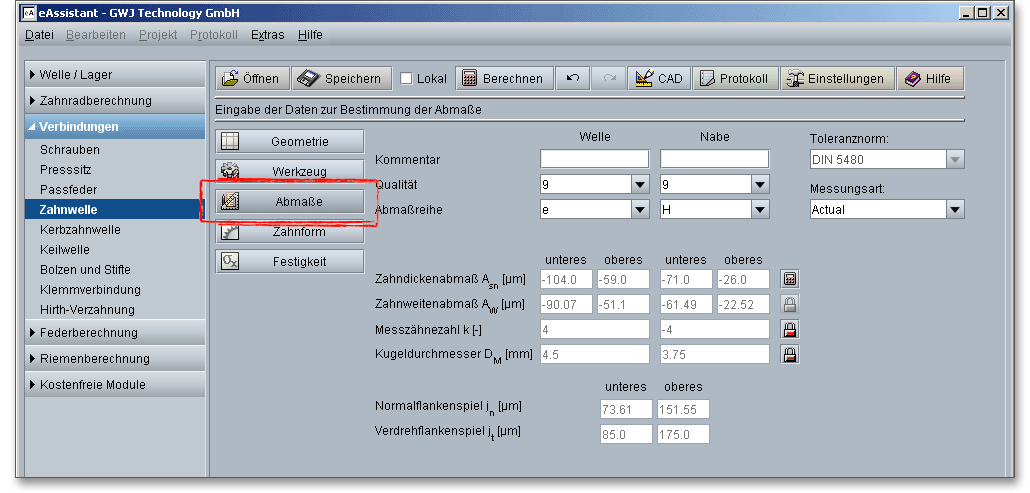Click the undo arrow icon
This screenshot has width=1030, height=493.
(x=572, y=79)
